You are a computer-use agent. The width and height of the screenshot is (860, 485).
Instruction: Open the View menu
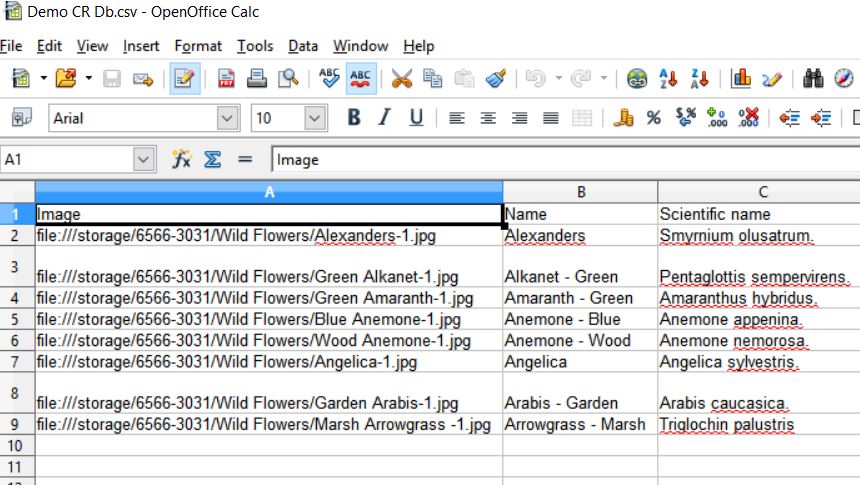92,46
